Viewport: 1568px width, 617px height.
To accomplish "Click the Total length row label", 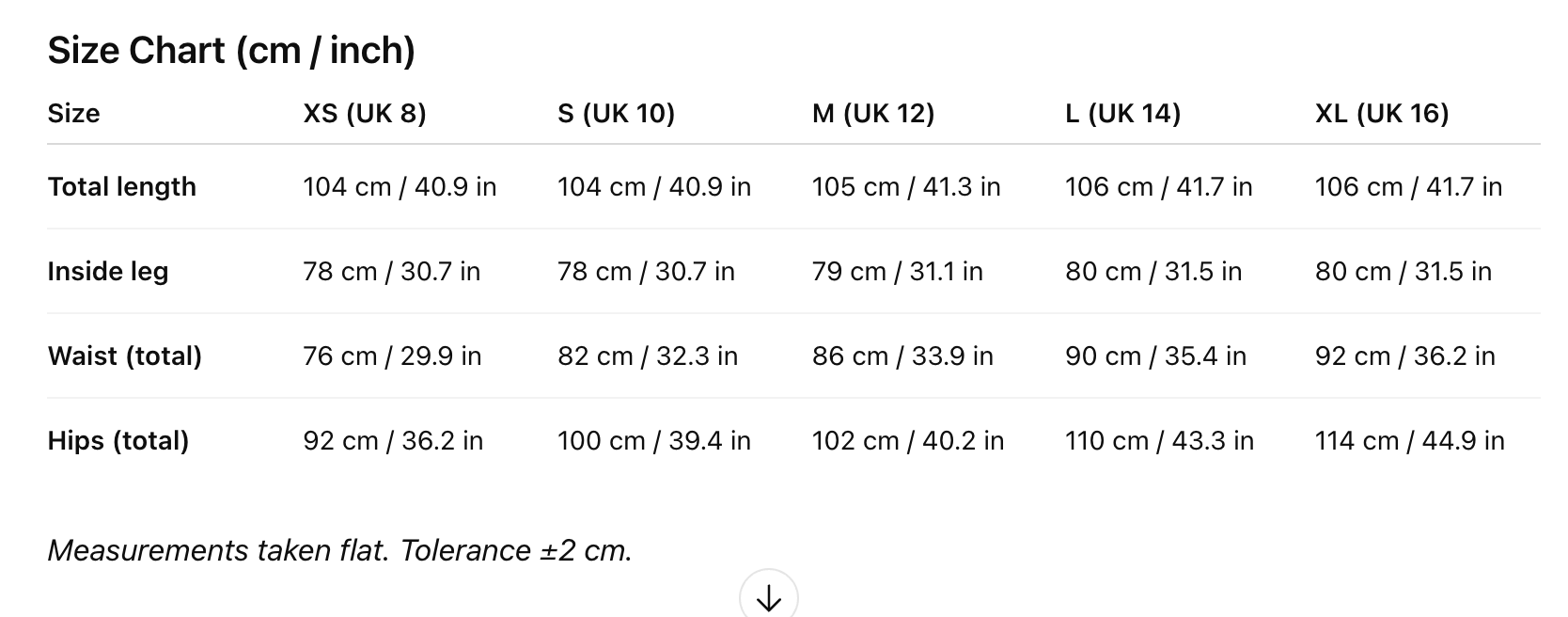I will (x=122, y=187).
